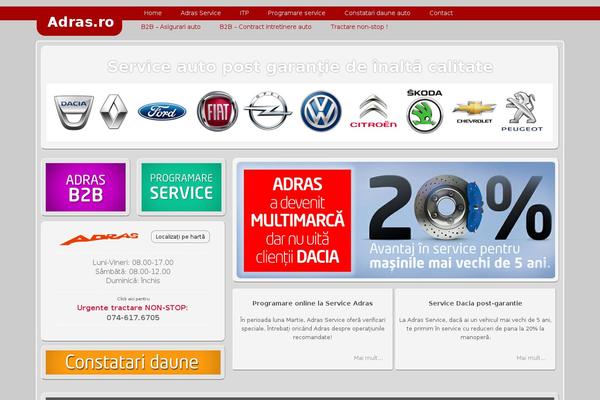Screen dimensions: 600x400
Task: Click Mai mult under Programare online
Action: pos(368,358)
